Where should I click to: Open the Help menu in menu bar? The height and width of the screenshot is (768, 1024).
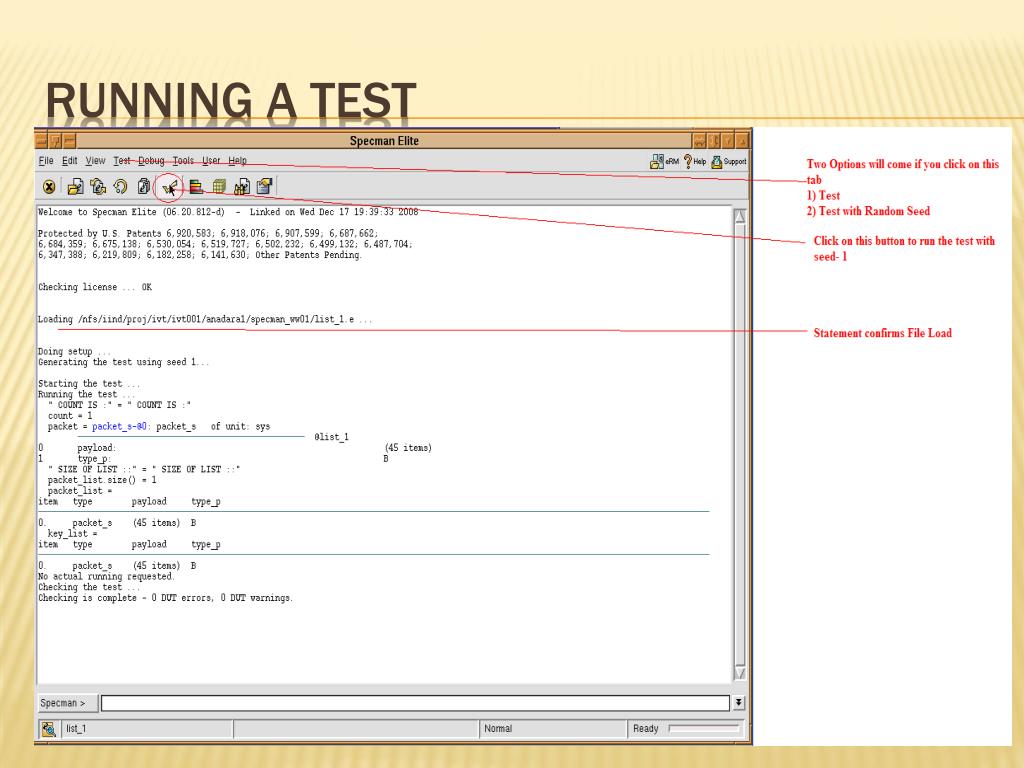point(238,161)
